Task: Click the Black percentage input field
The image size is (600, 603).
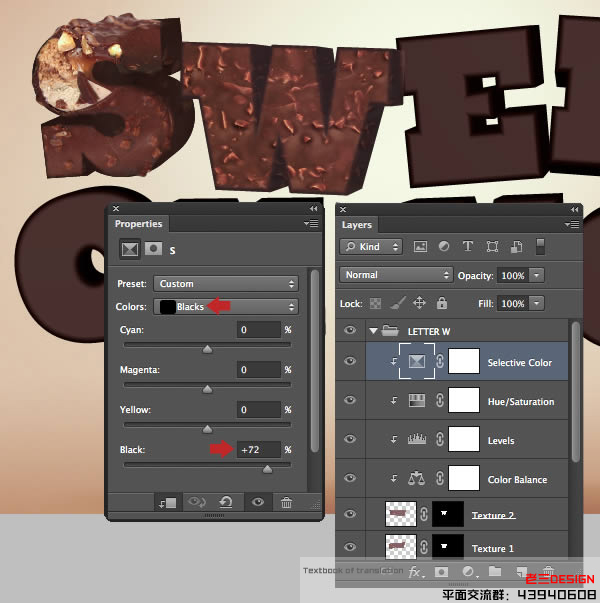Action: coord(259,450)
